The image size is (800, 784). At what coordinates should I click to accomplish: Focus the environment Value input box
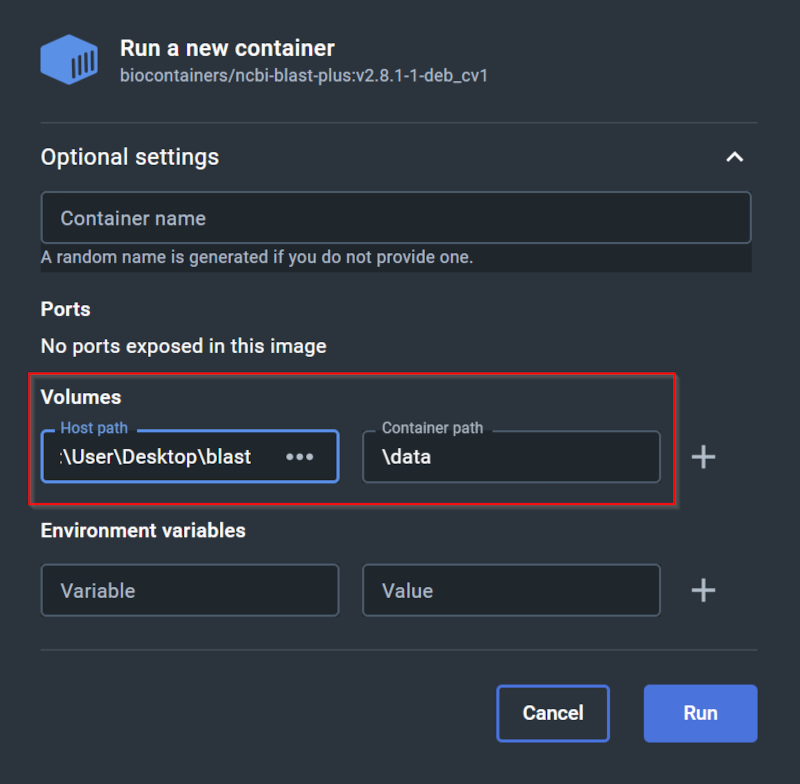[510, 590]
